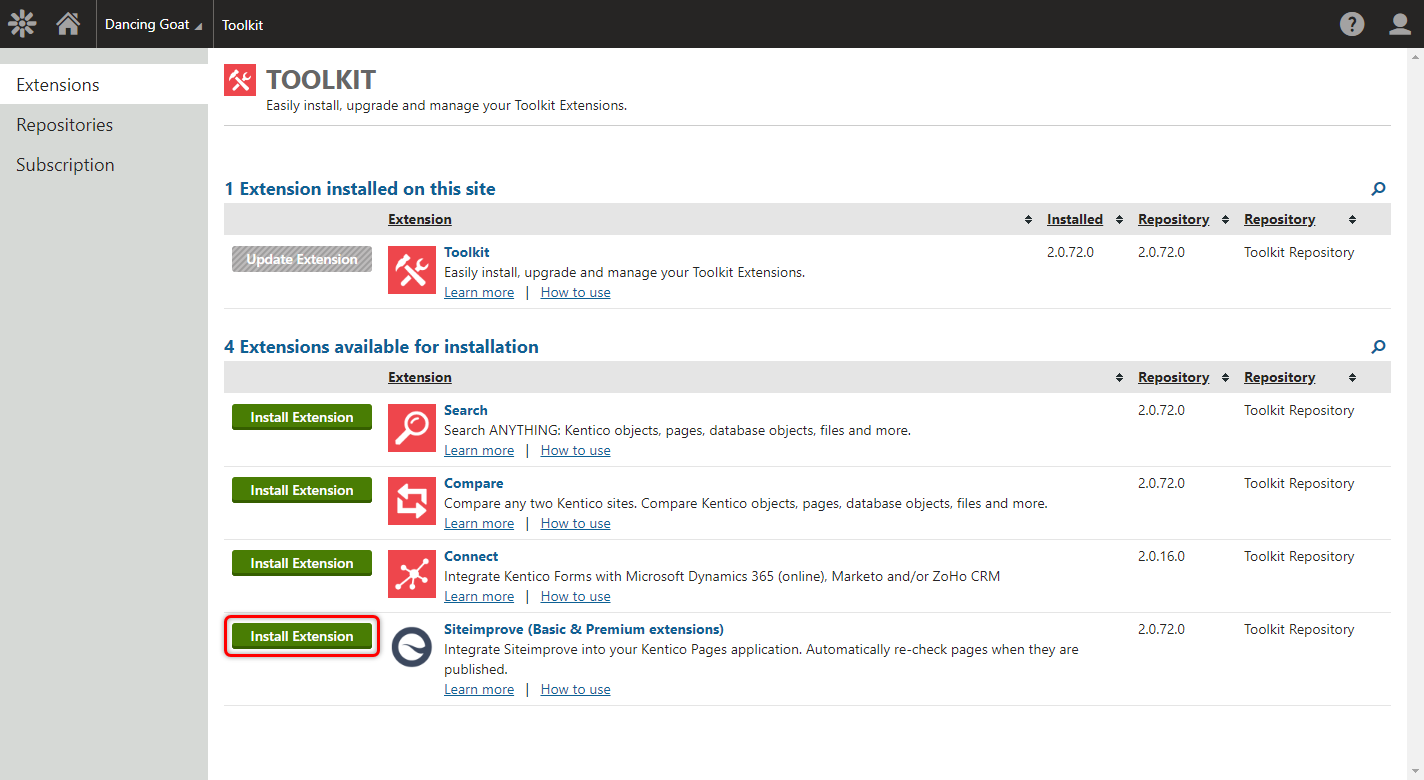The height and width of the screenshot is (780, 1424).
Task: Select Connect version 2.0.16.0 cell
Action: [x=1161, y=556]
